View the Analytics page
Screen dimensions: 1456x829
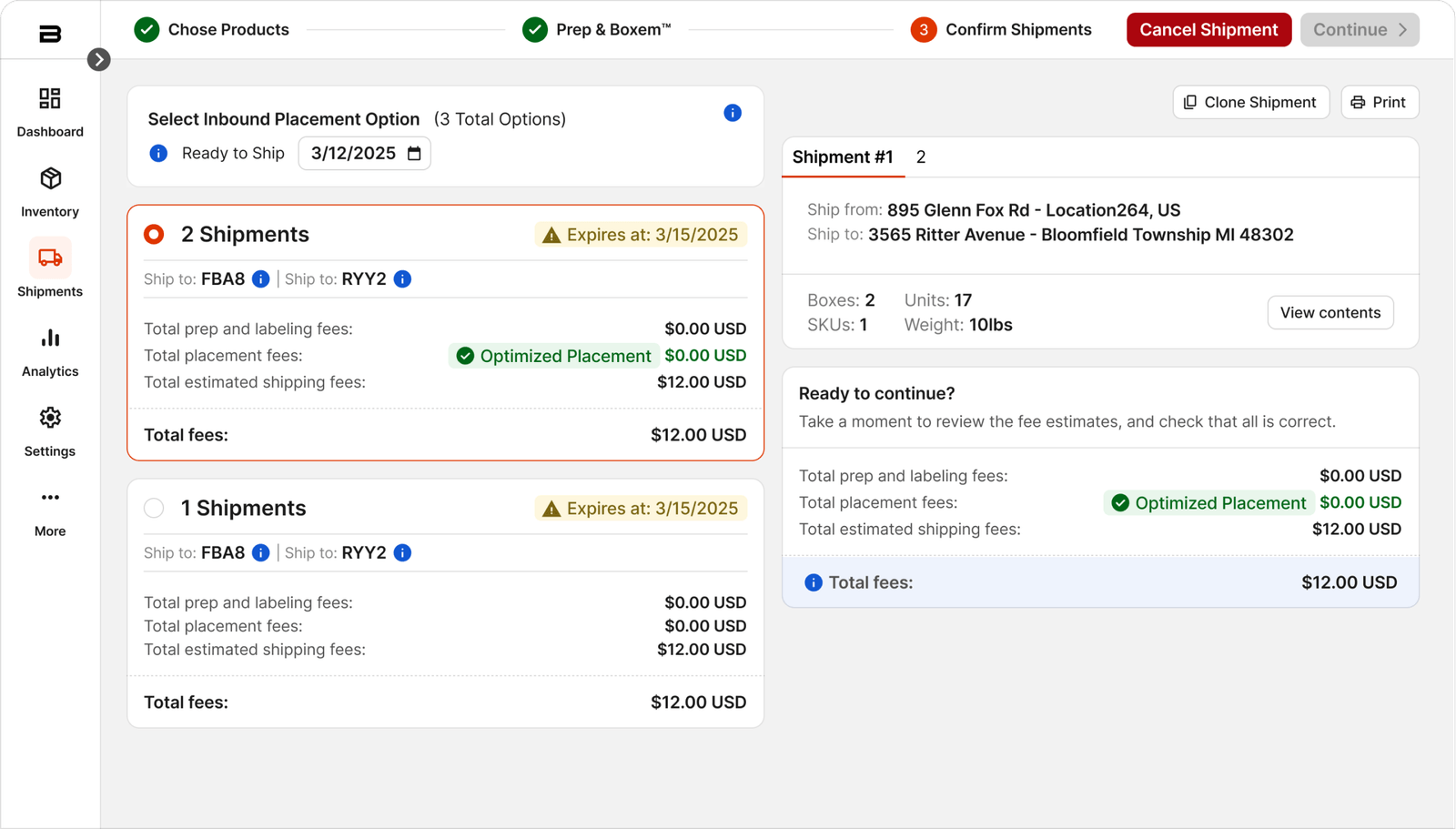tap(49, 349)
